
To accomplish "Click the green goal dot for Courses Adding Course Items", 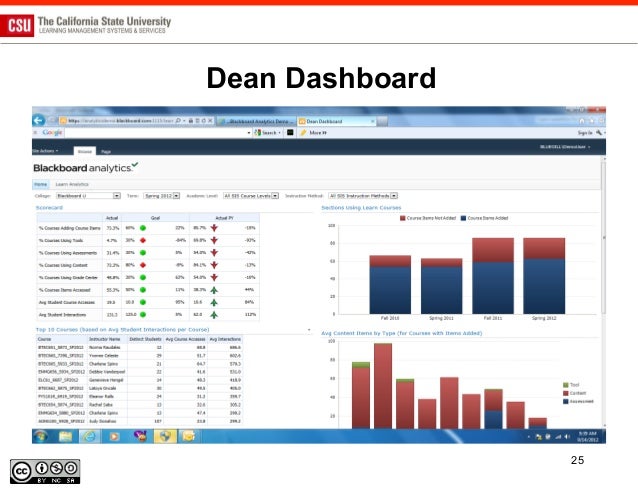I will click(143, 228).
